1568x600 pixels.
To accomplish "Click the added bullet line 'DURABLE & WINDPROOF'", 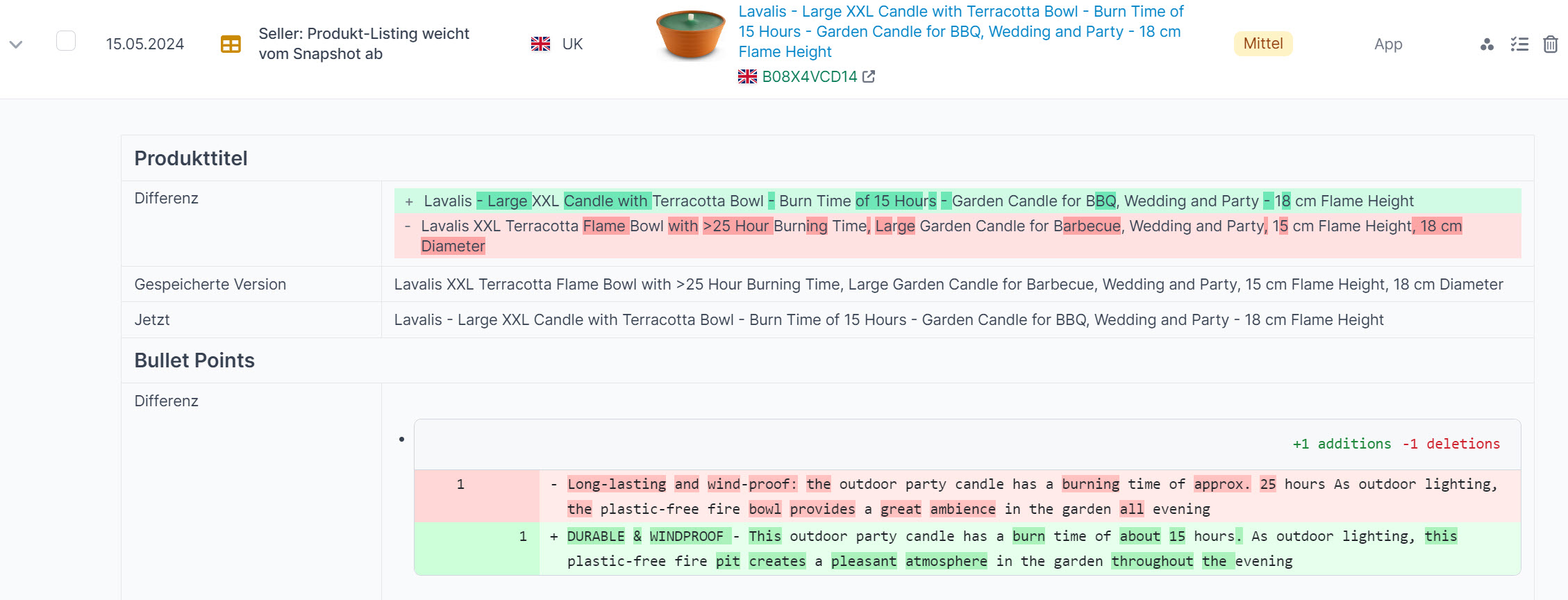I will (967, 549).
